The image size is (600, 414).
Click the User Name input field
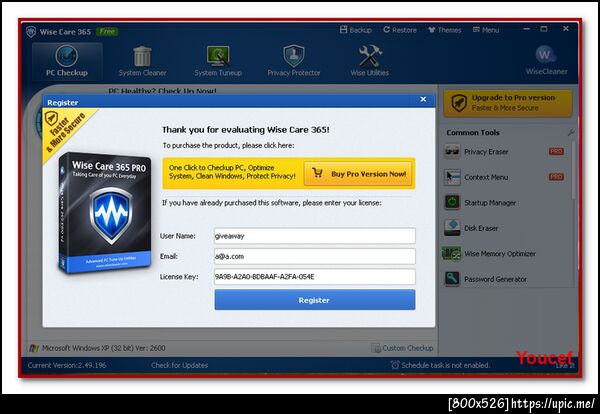point(315,236)
